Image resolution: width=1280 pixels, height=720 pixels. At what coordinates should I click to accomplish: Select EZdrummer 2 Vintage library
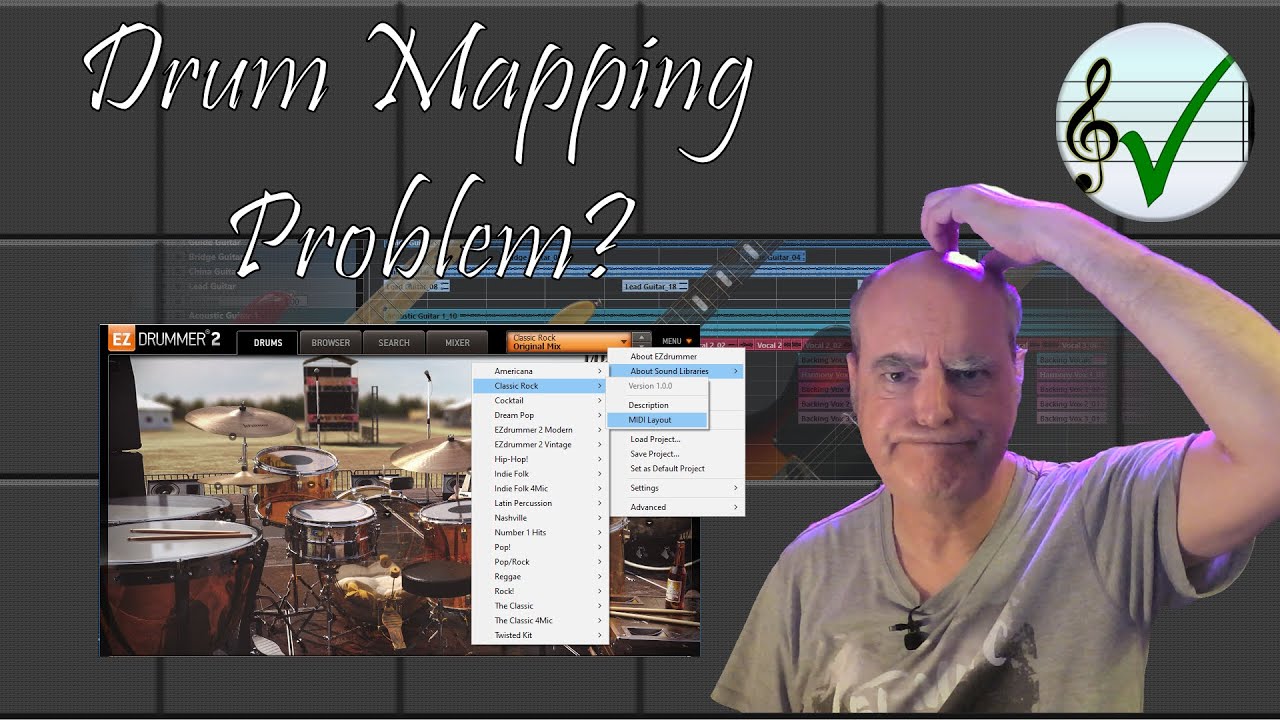click(x=539, y=444)
